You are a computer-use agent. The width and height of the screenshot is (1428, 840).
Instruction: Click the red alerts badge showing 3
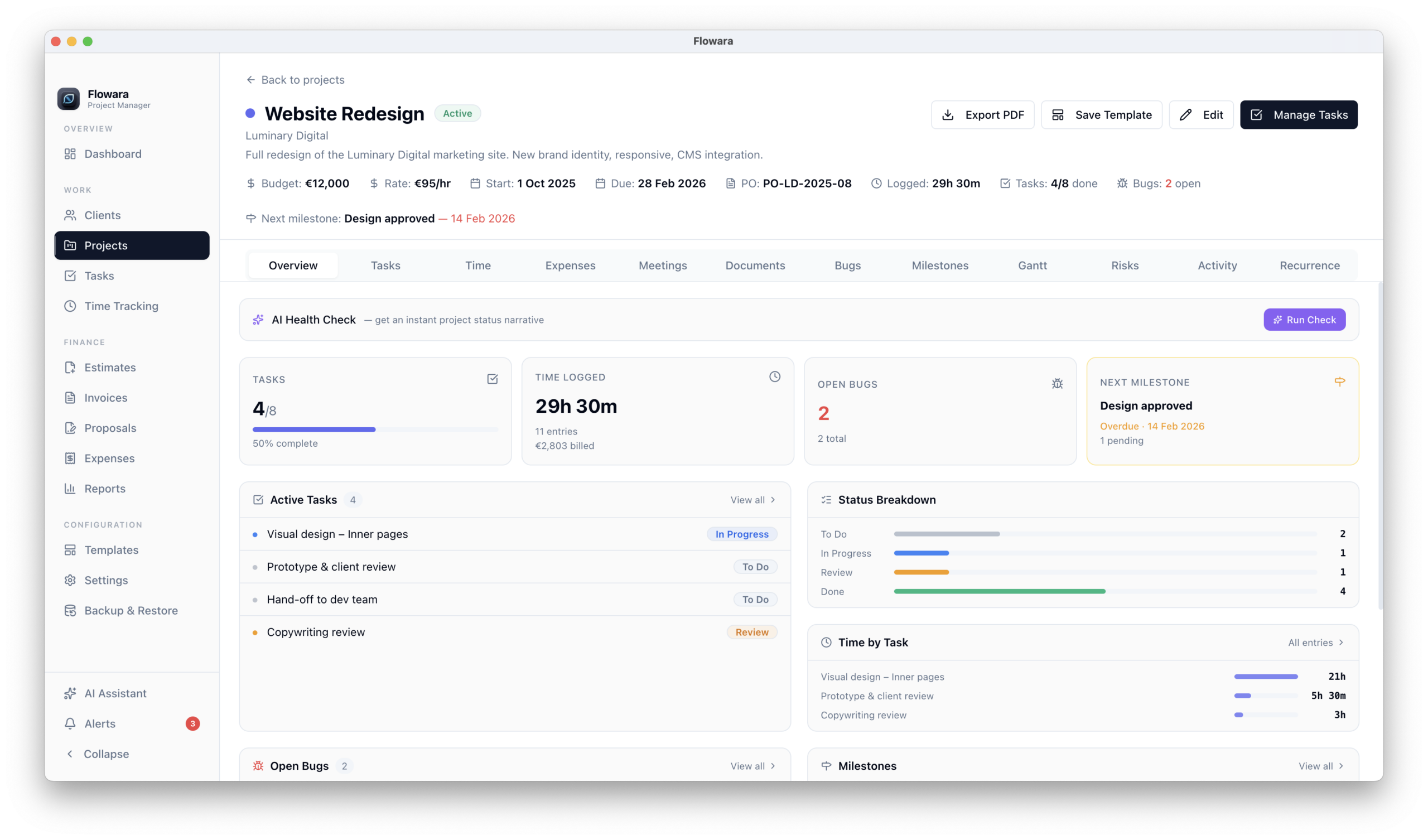click(192, 724)
